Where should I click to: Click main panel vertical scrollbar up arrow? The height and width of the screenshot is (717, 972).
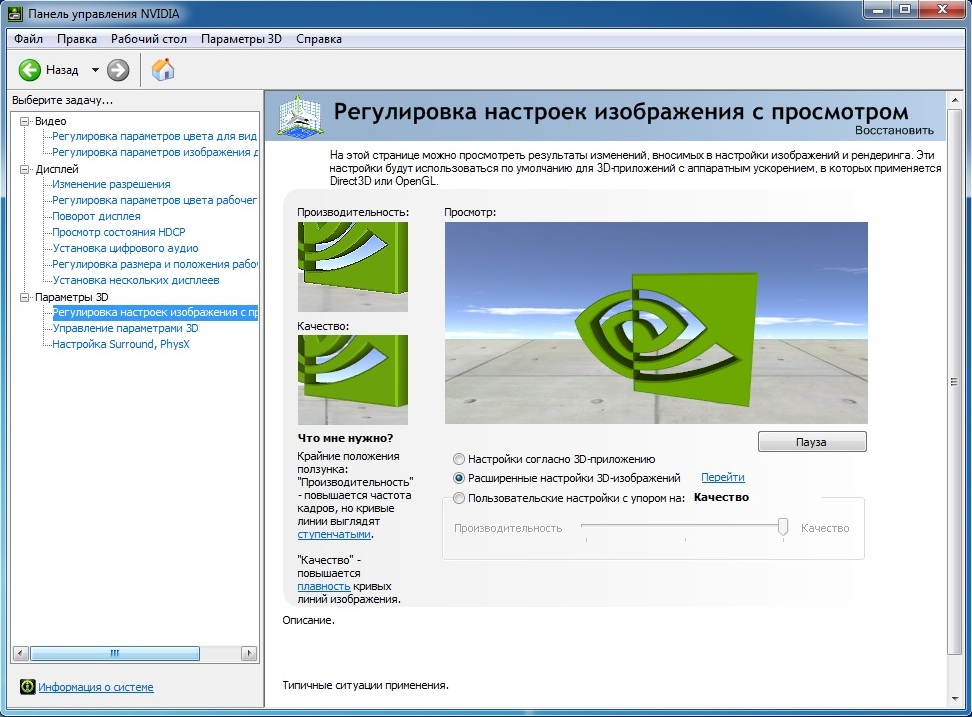(955, 99)
